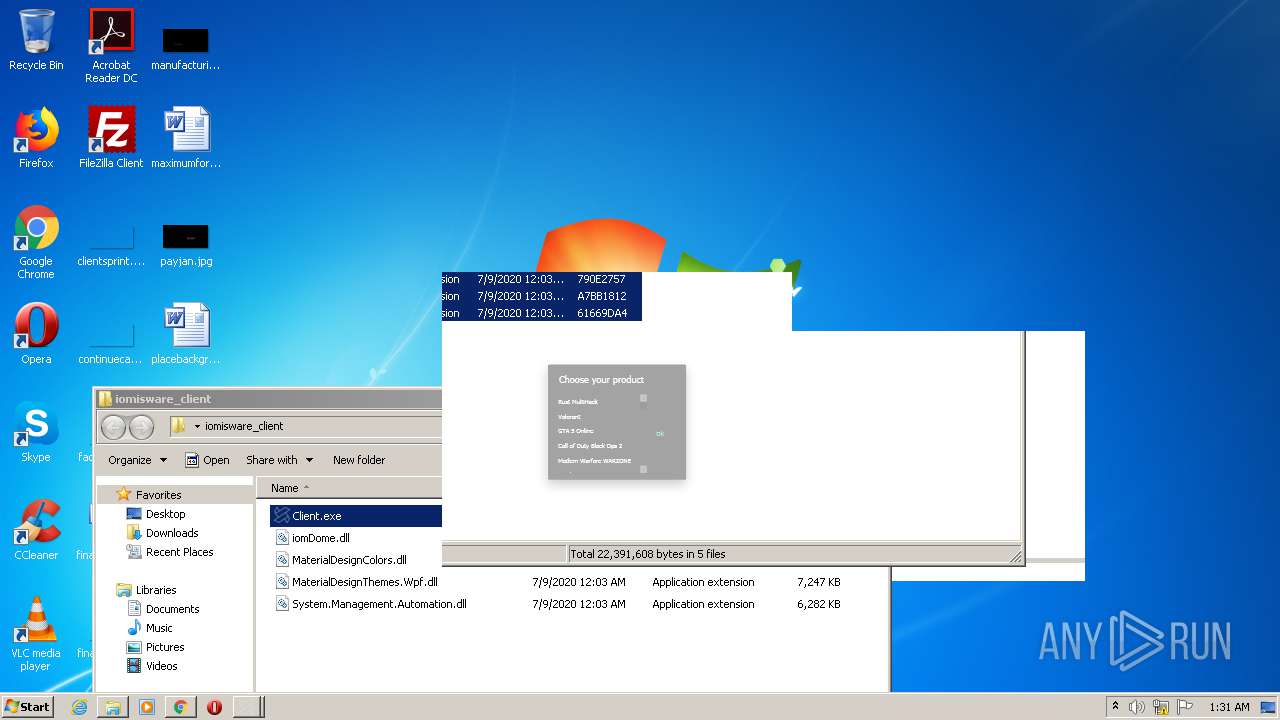The height and width of the screenshot is (720, 1280).
Task: Open Chrome from the taskbar
Action: 181,707
